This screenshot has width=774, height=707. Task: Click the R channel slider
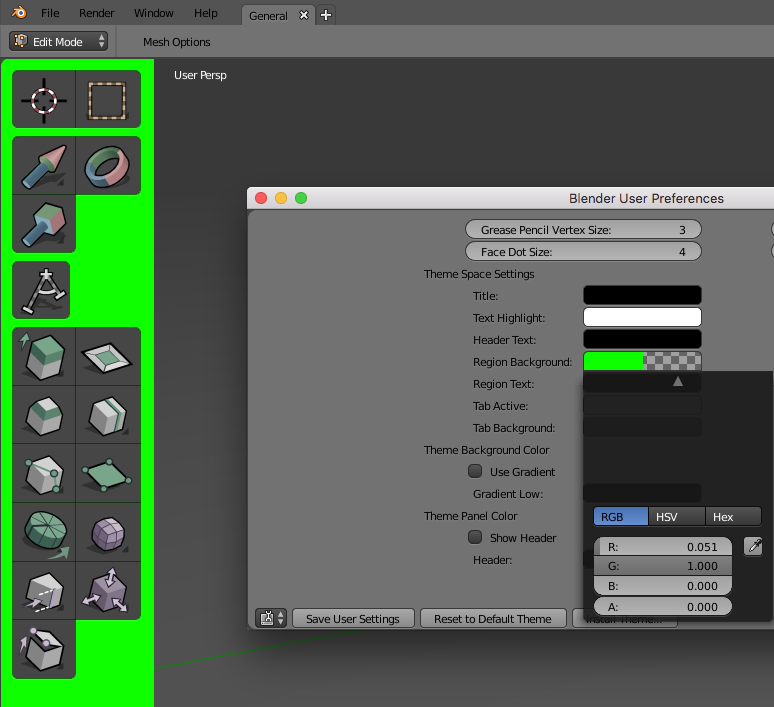(x=662, y=547)
